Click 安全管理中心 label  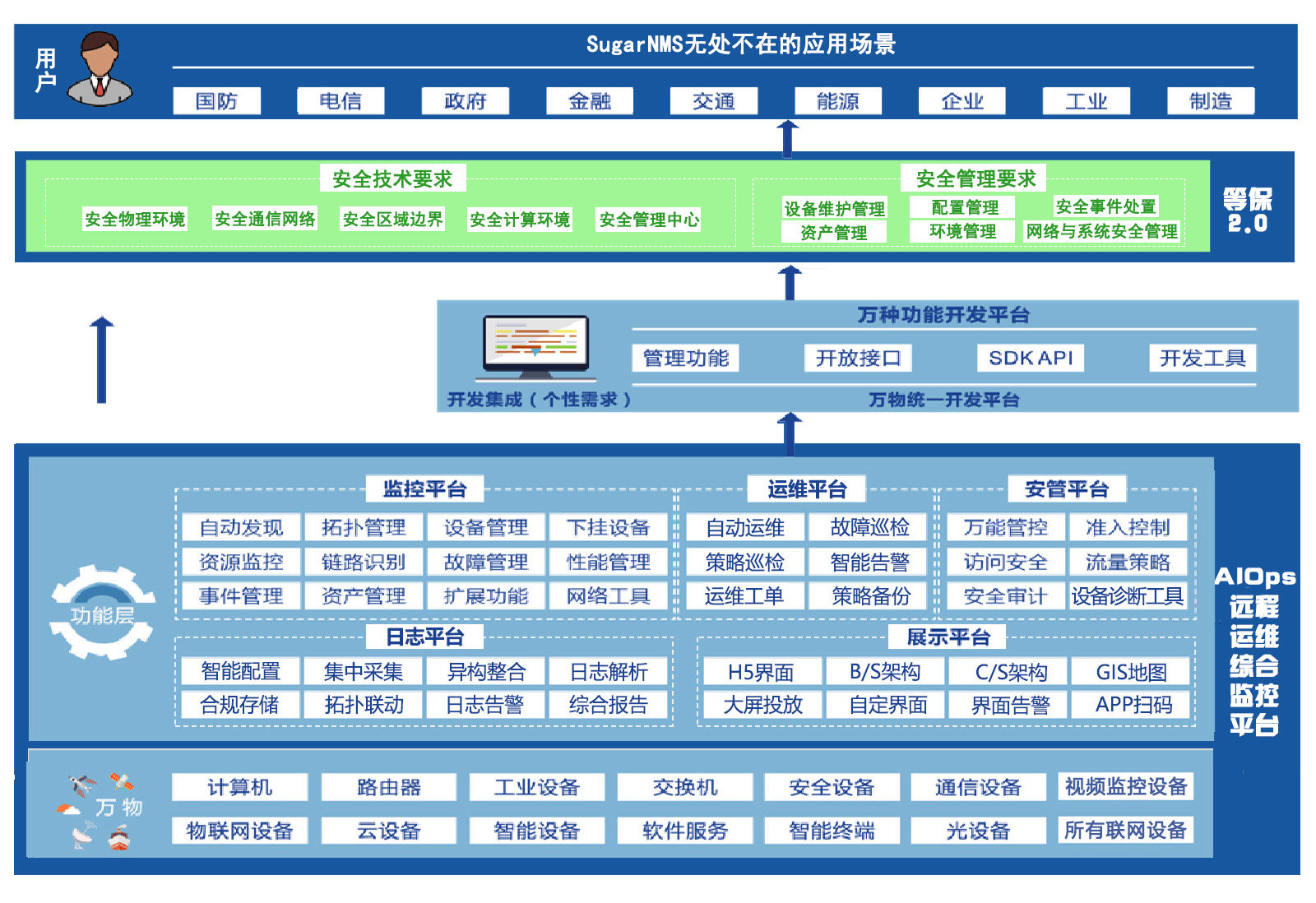click(649, 219)
